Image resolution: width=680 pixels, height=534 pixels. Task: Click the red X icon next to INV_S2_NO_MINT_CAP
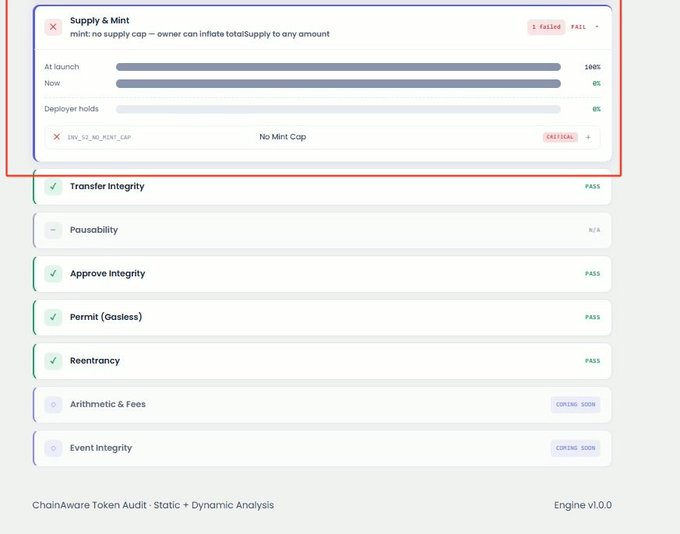[56, 137]
